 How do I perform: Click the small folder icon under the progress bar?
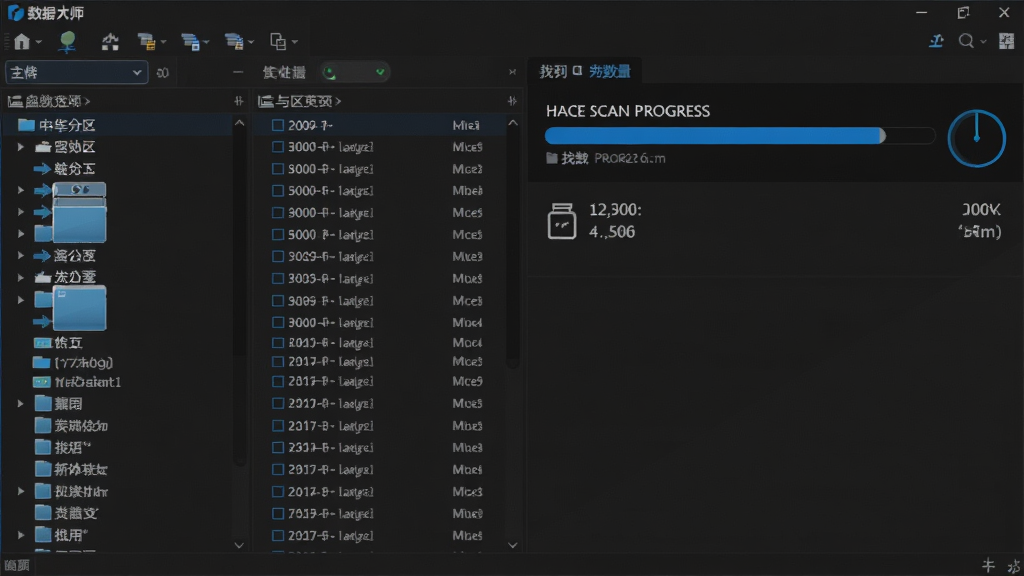coord(552,158)
